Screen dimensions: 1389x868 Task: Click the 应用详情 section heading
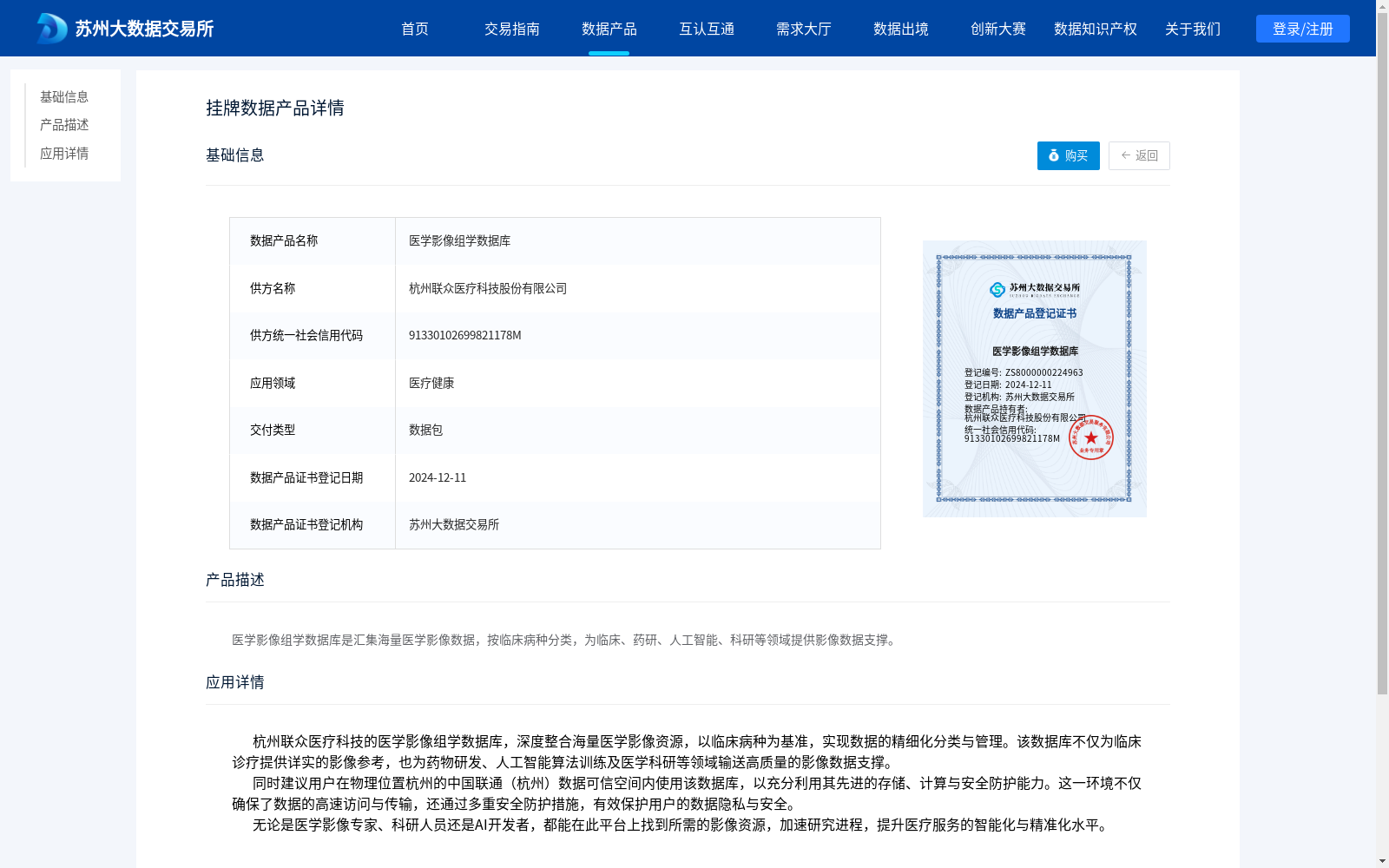pos(235,682)
